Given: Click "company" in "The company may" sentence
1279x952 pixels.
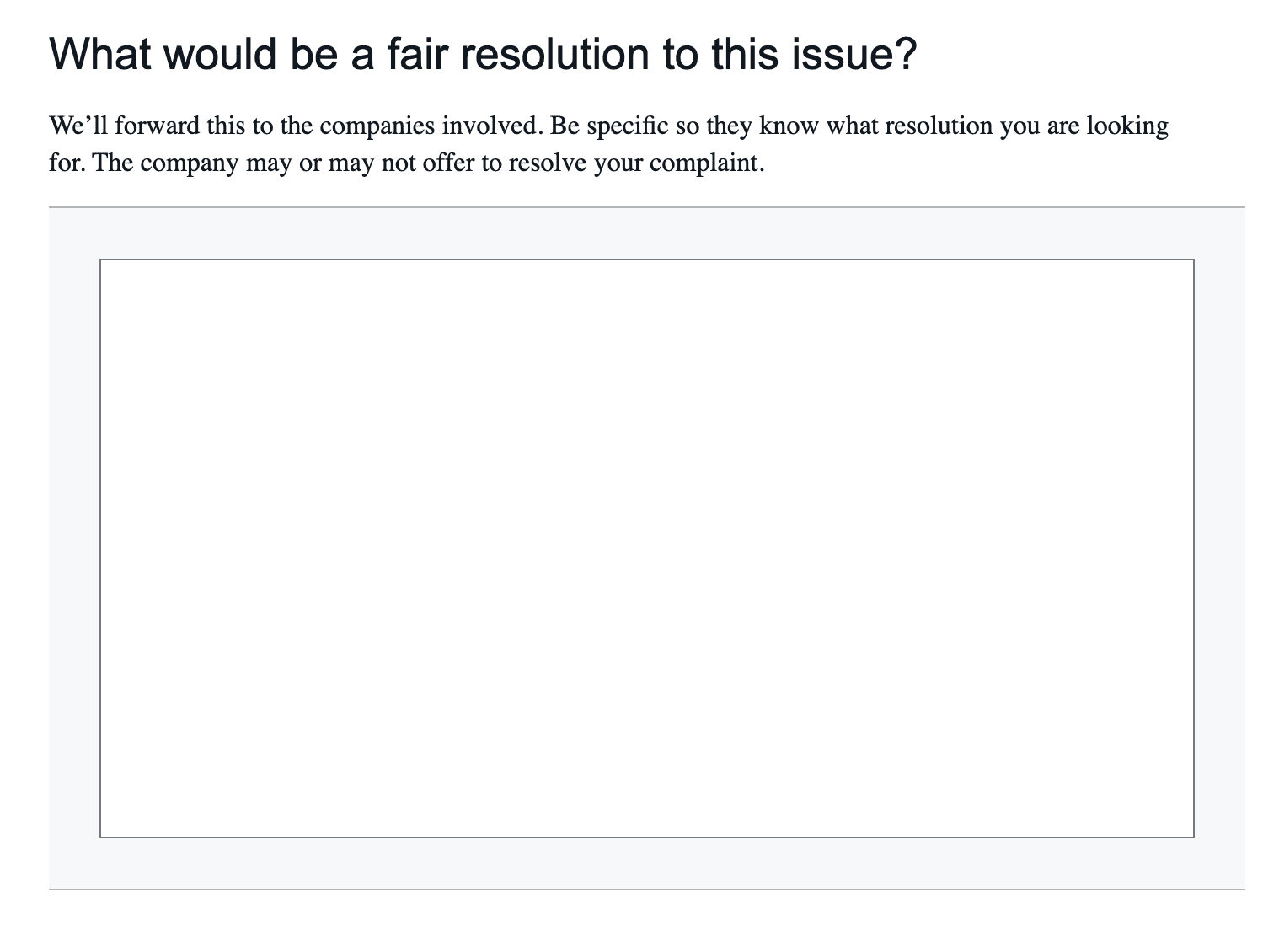Looking at the screenshot, I should pyautogui.click(x=190, y=163).
